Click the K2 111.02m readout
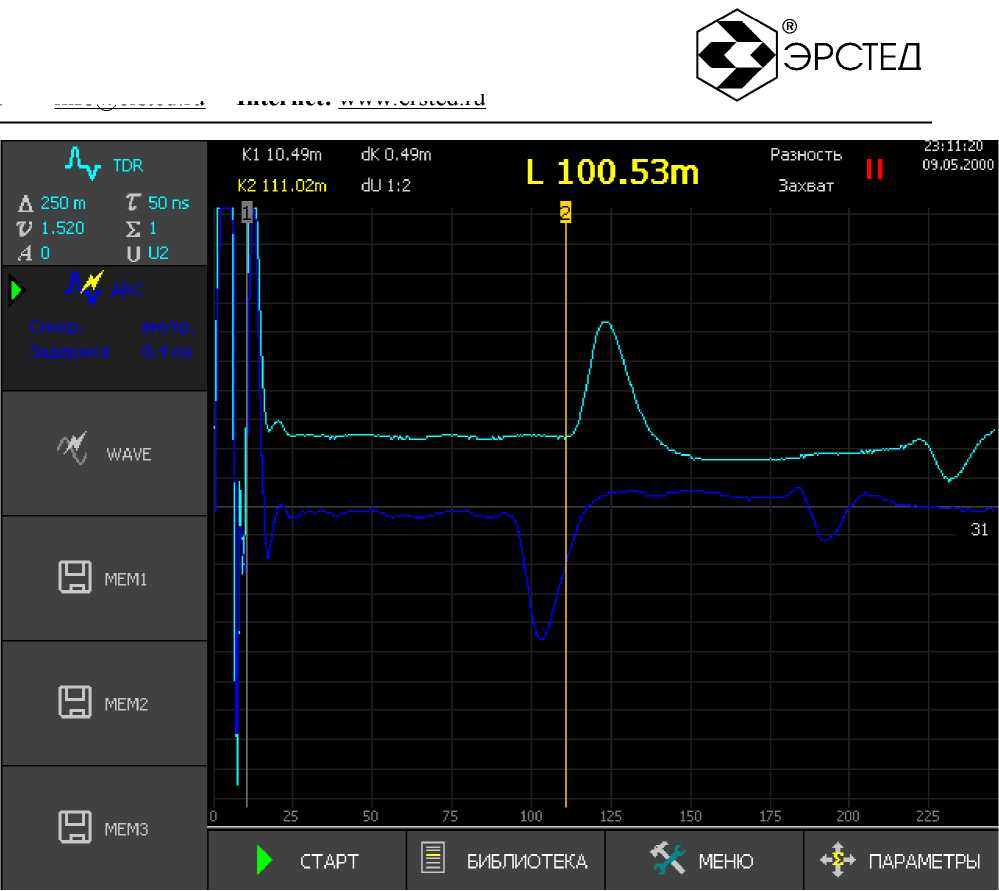999x891 pixels. click(282, 186)
